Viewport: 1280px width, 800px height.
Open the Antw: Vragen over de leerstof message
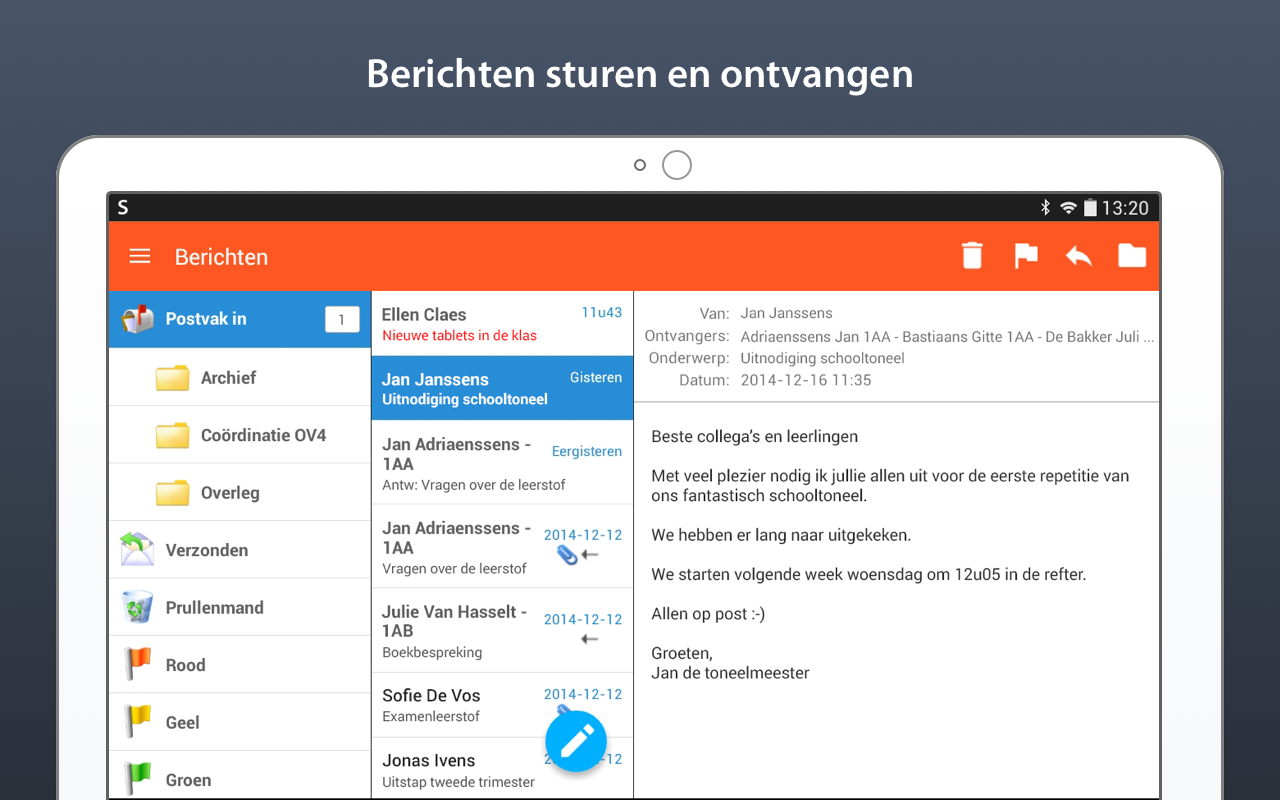pyautogui.click(x=502, y=463)
